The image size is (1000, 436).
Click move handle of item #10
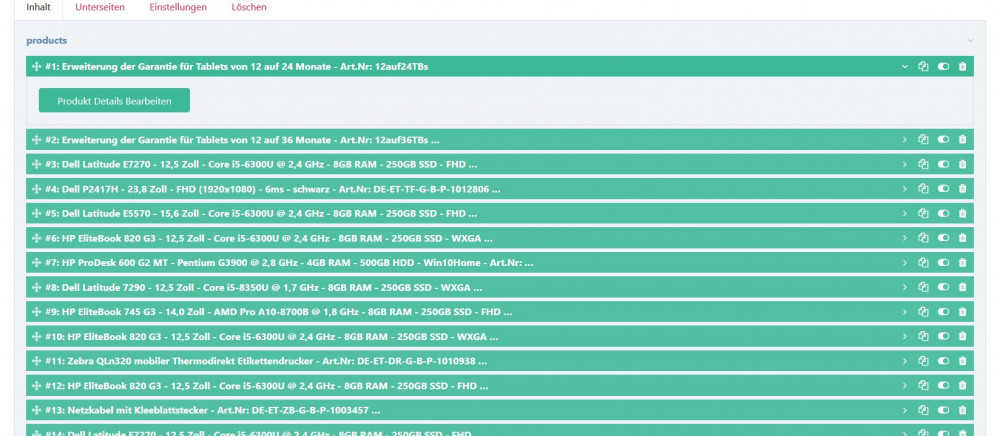click(36, 337)
